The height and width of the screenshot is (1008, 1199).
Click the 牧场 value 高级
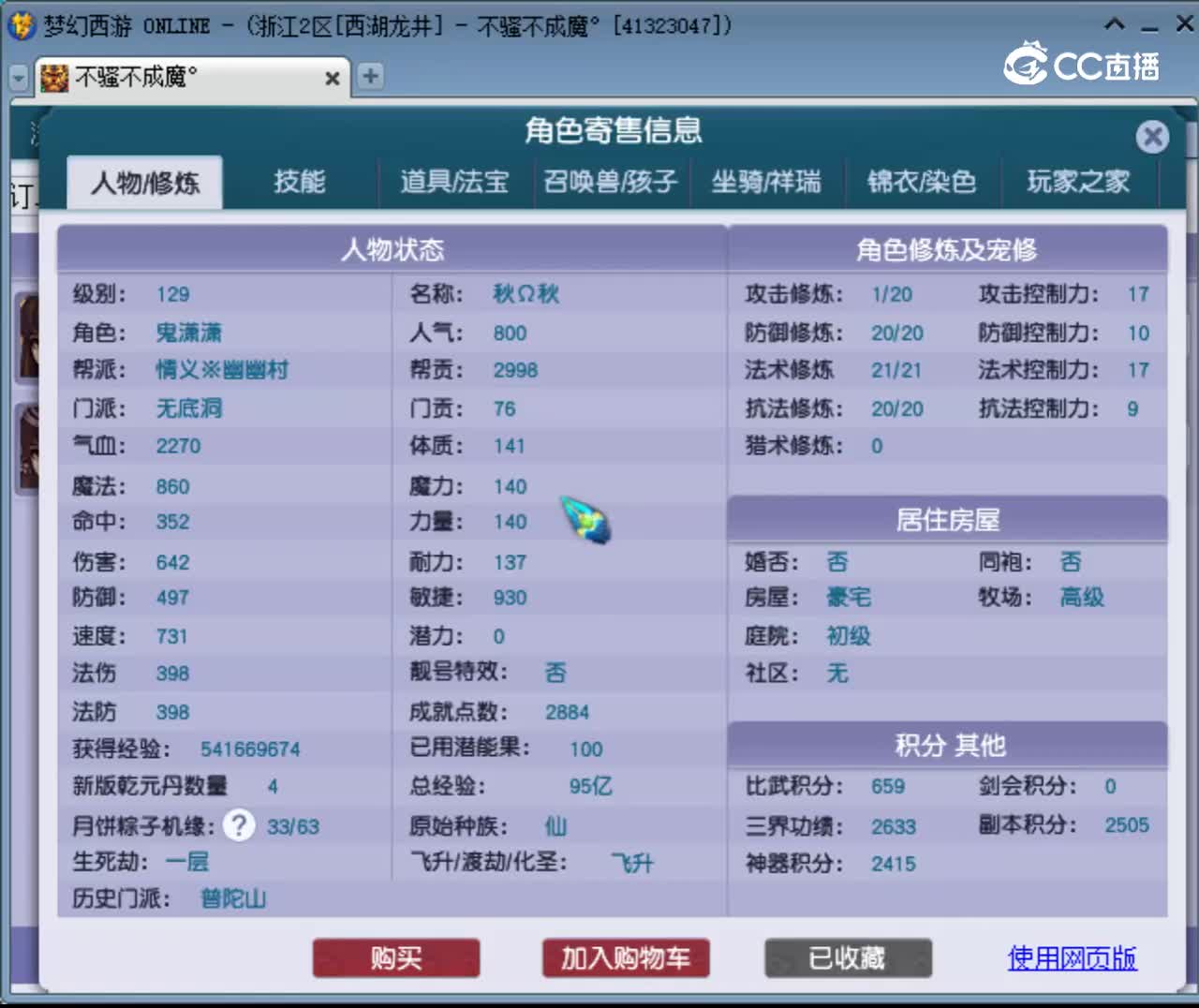tap(1082, 598)
